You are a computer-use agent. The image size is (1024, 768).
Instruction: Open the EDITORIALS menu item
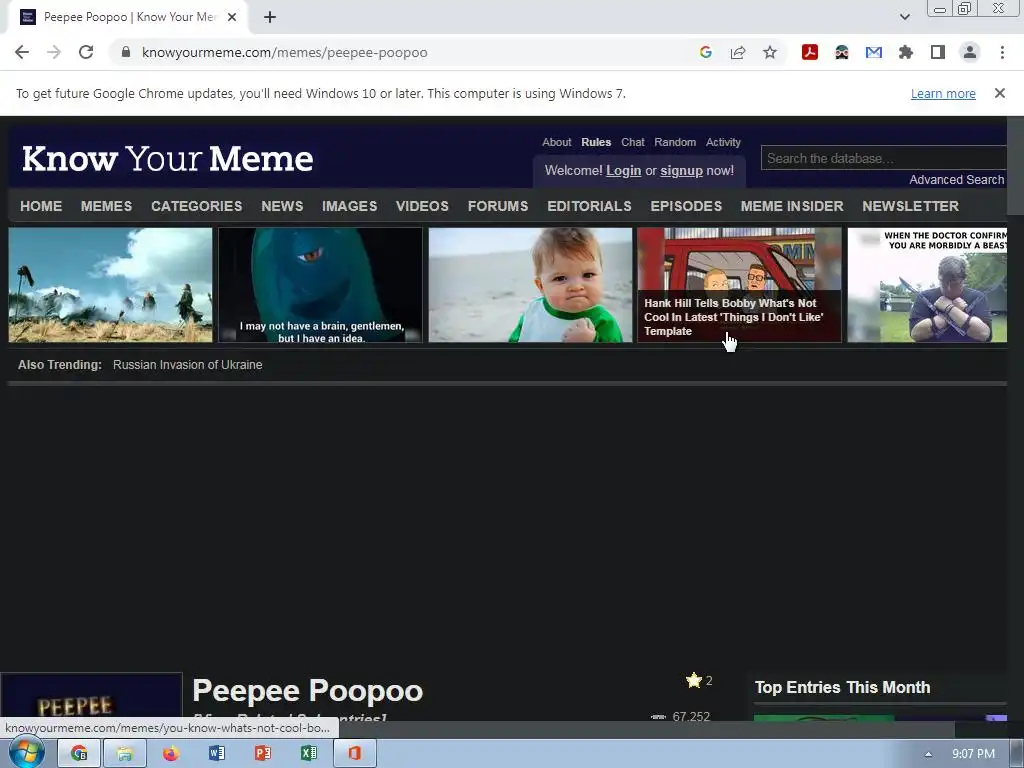(x=589, y=206)
